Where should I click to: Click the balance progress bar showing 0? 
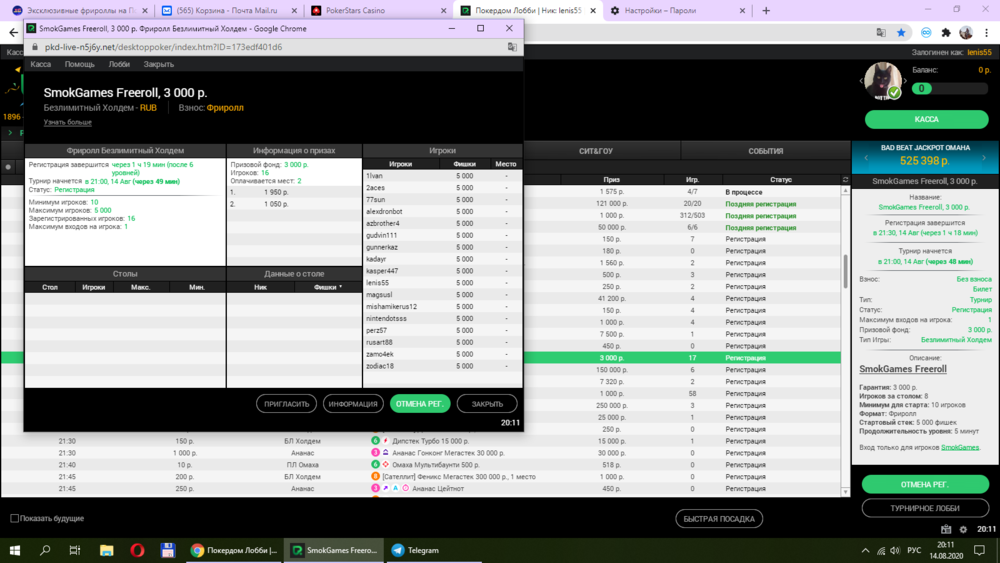[950, 89]
